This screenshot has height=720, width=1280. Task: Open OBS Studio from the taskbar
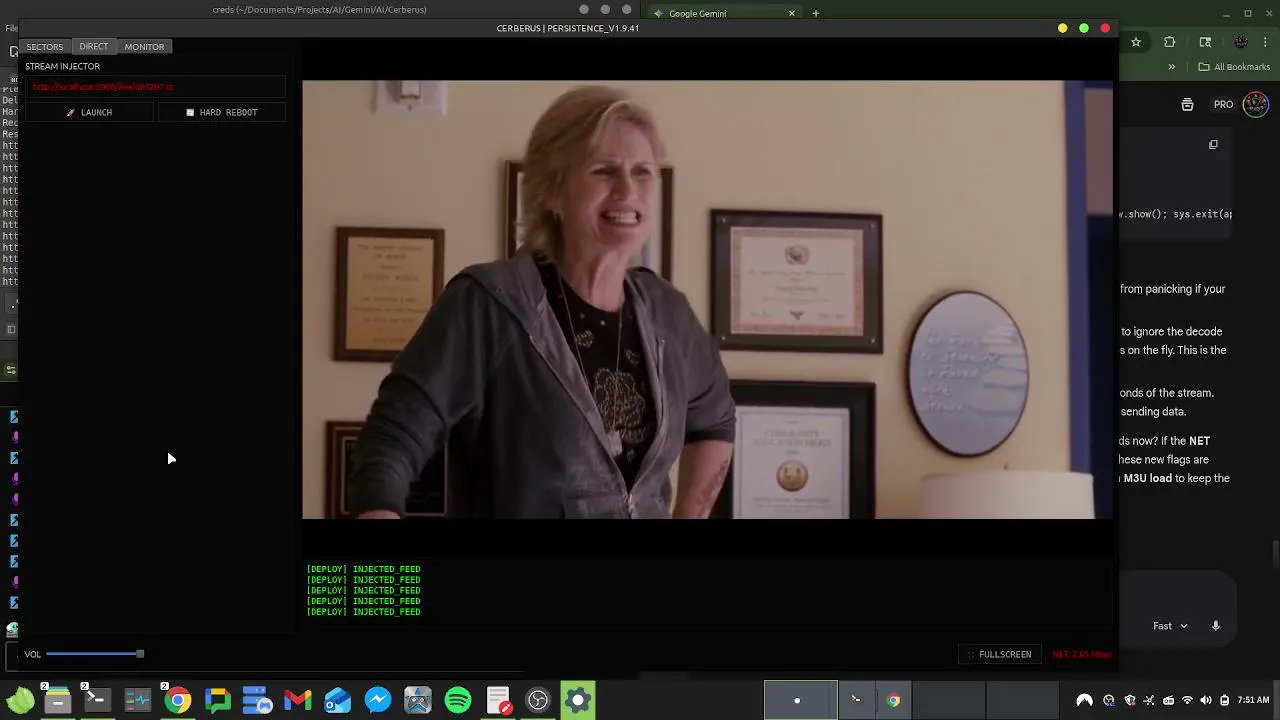click(538, 700)
